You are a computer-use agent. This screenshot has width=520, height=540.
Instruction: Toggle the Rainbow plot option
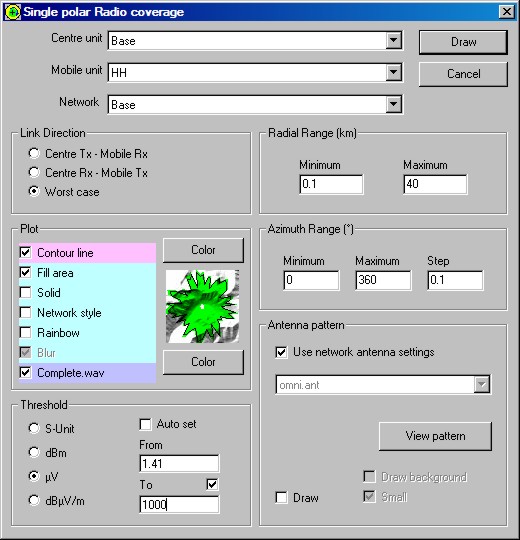[25, 332]
